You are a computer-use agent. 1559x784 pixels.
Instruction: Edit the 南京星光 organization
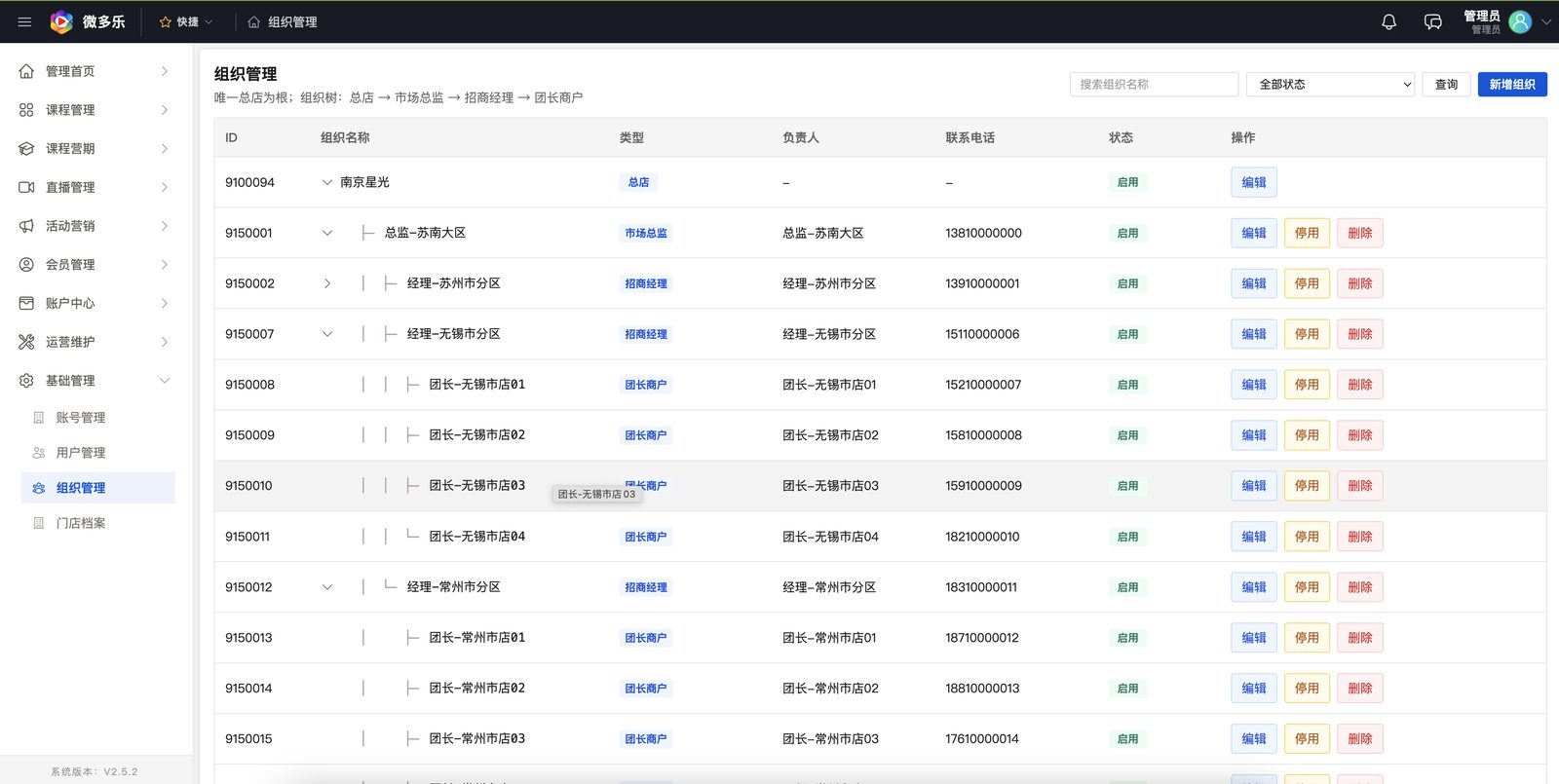1254,182
